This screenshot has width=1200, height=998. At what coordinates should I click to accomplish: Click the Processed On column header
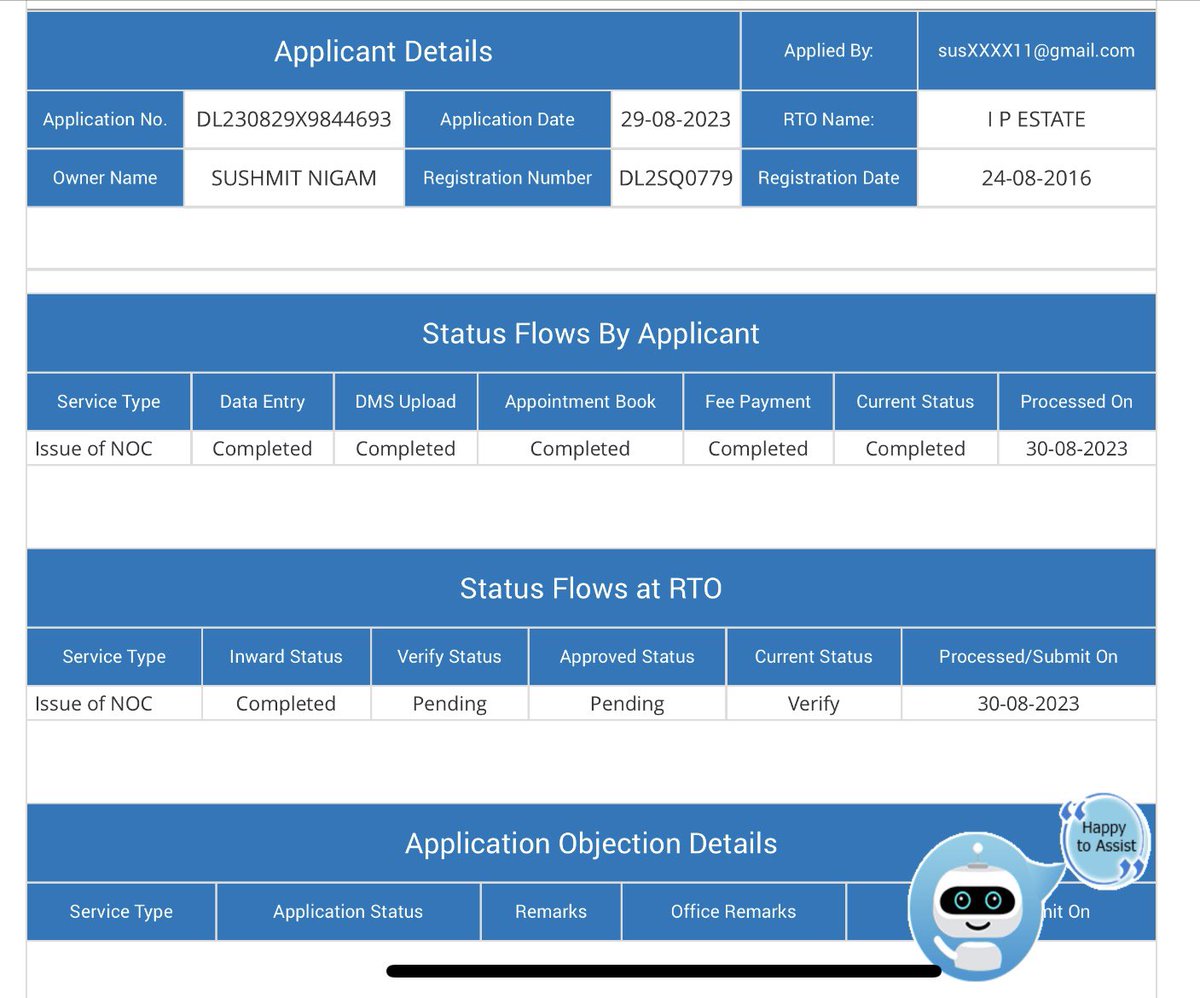pos(1077,401)
